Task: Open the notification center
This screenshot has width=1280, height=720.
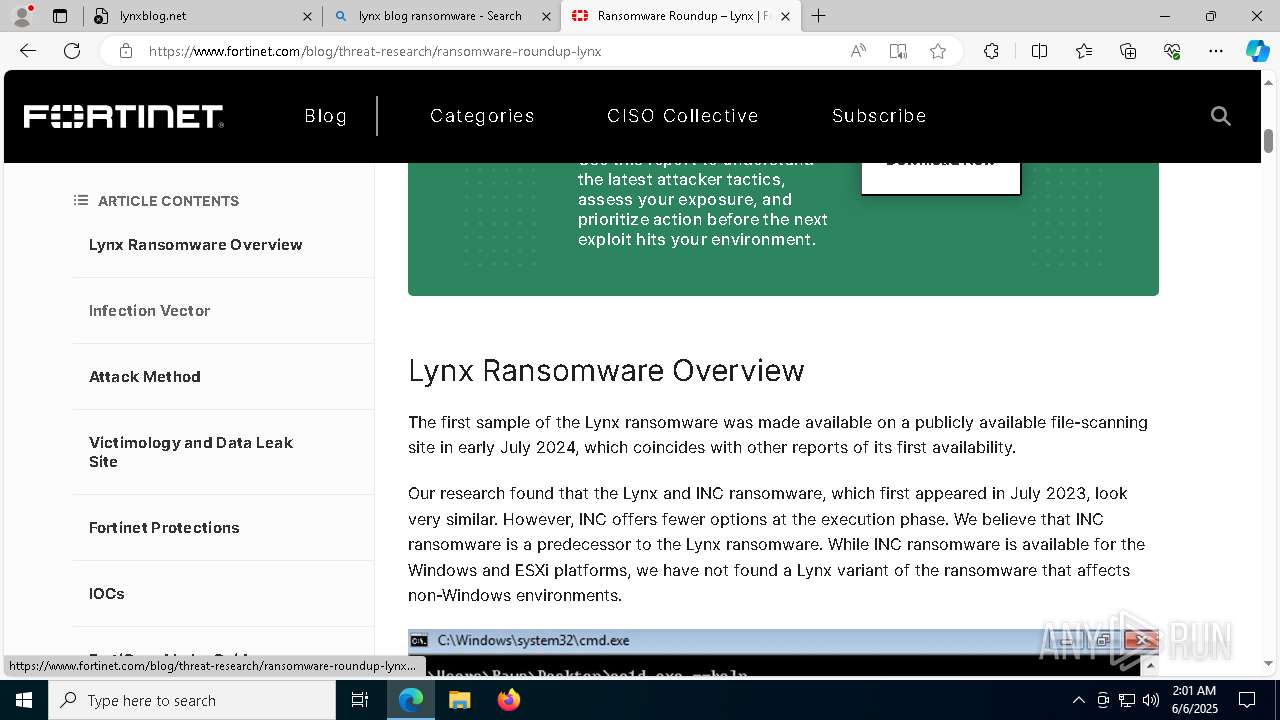Action: (1247, 700)
